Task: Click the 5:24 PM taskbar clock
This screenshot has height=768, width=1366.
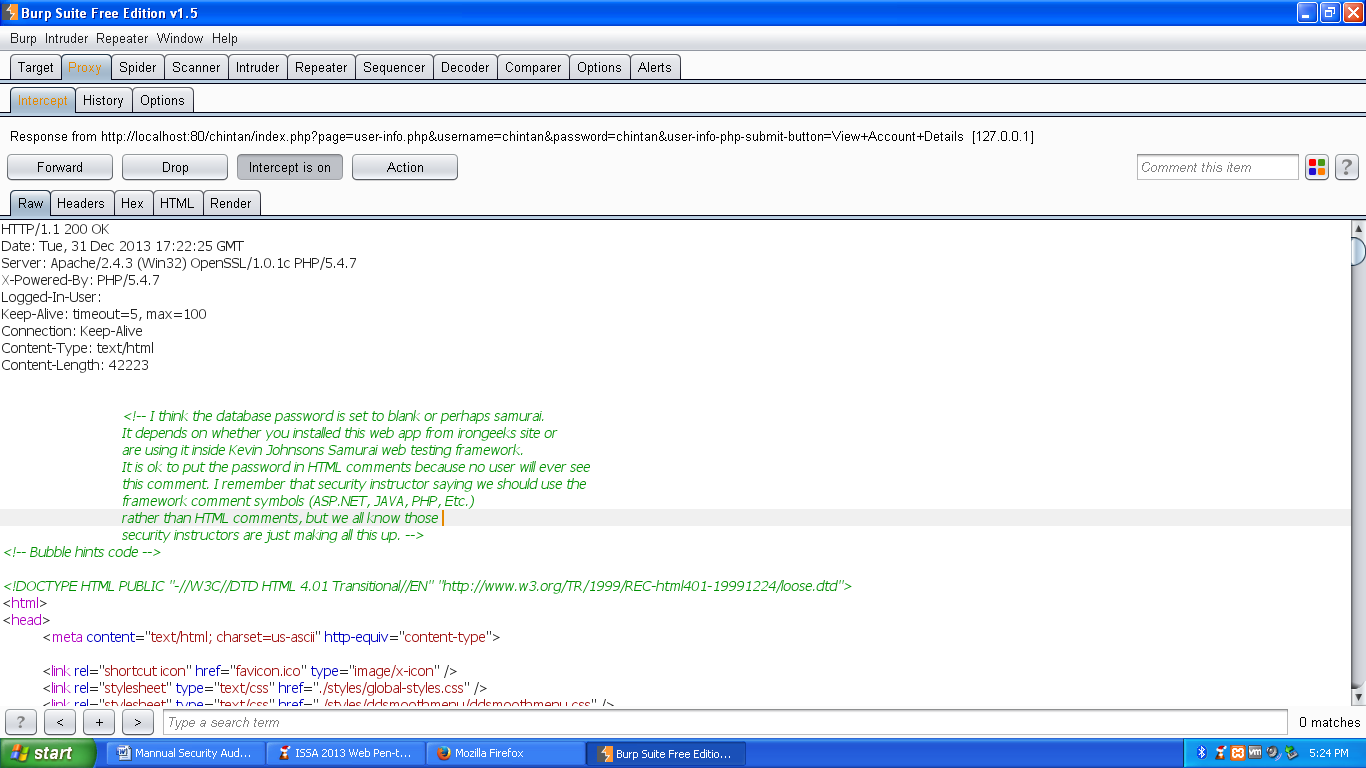Action: 1328,753
